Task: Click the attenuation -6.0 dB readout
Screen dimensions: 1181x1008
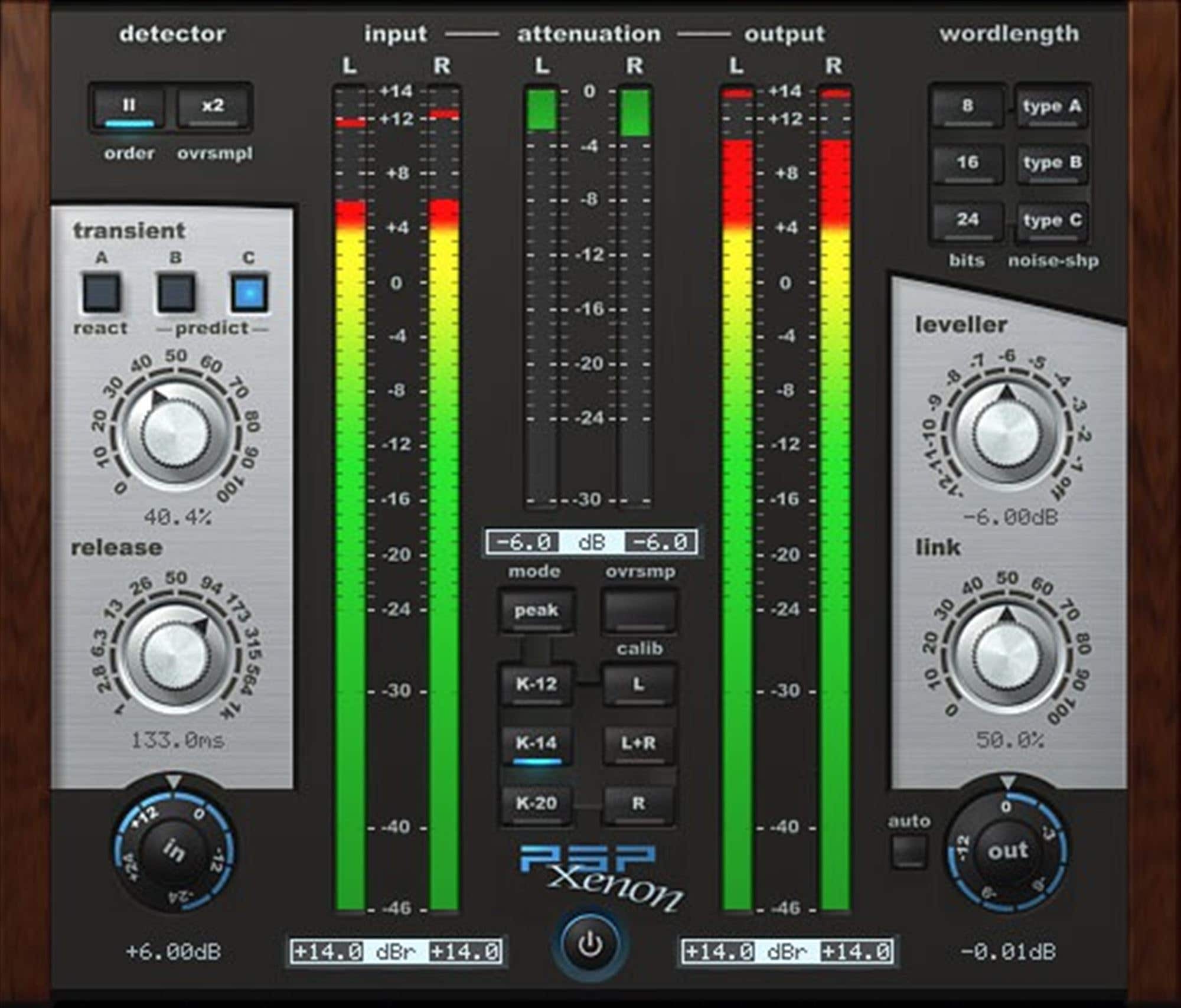Action: coord(590,542)
